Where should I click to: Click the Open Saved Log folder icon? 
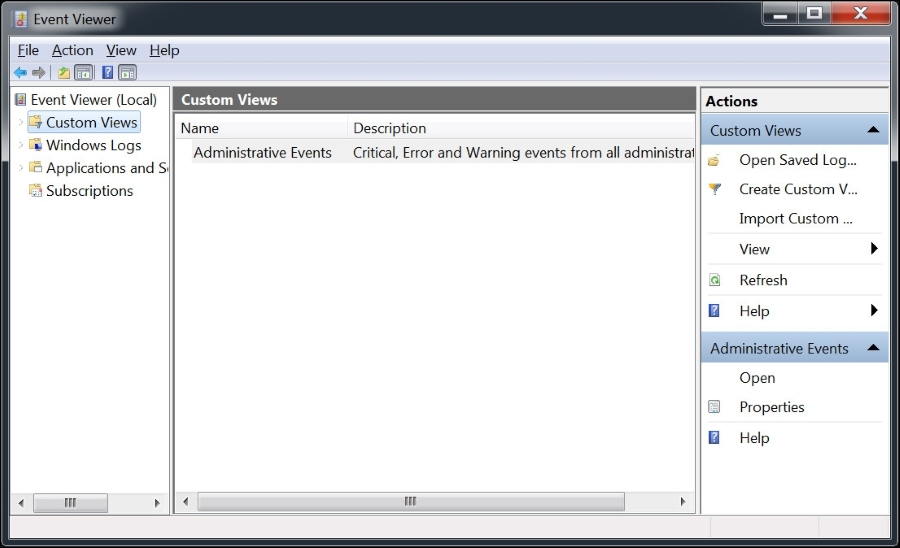click(x=714, y=160)
